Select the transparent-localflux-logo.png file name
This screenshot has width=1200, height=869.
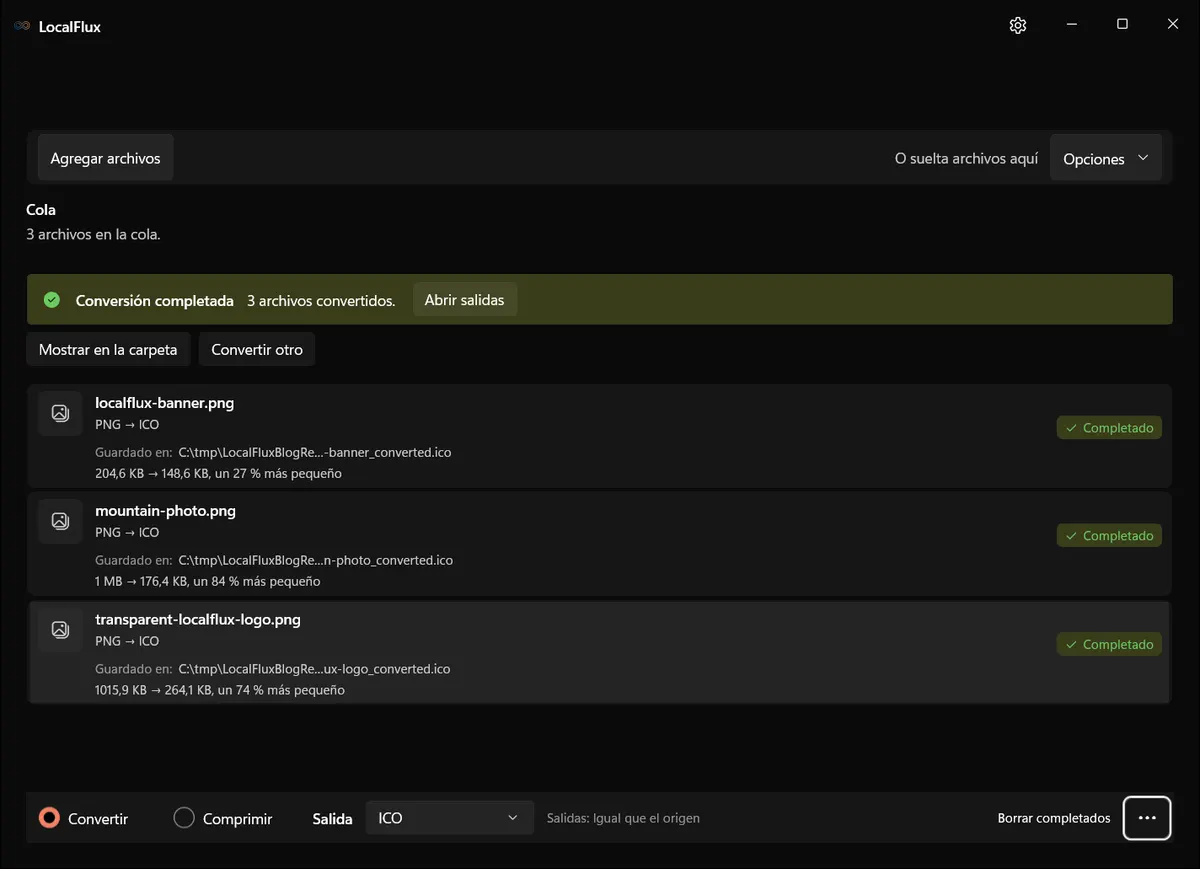tap(198, 620)
